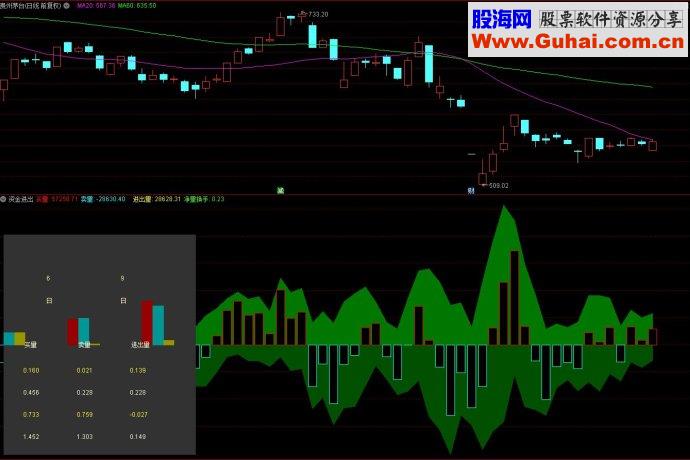This screenshot has width=690, height=460.
Task: Click the tallest brown bar in the indicator chart
Action: click(514, 298)
